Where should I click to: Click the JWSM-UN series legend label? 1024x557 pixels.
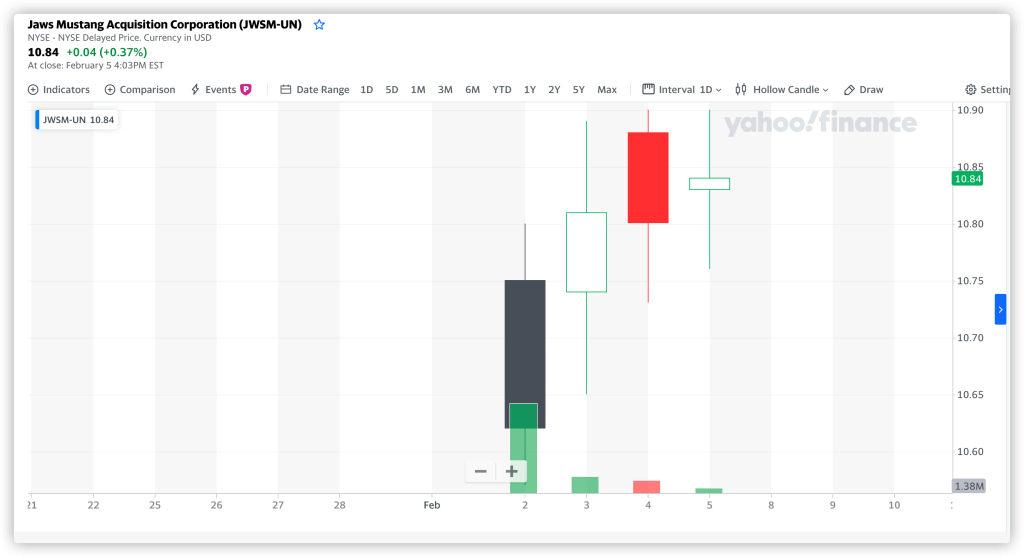click(78, 120)
